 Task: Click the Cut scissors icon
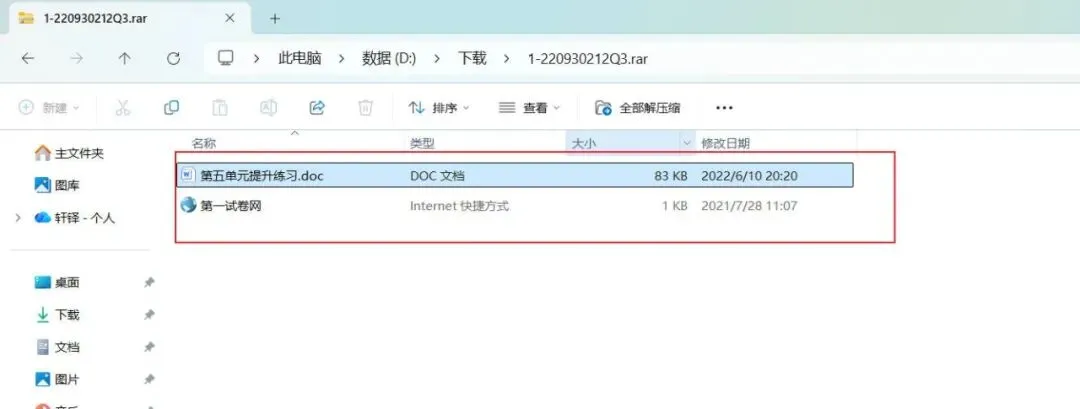tap(123, 107)
